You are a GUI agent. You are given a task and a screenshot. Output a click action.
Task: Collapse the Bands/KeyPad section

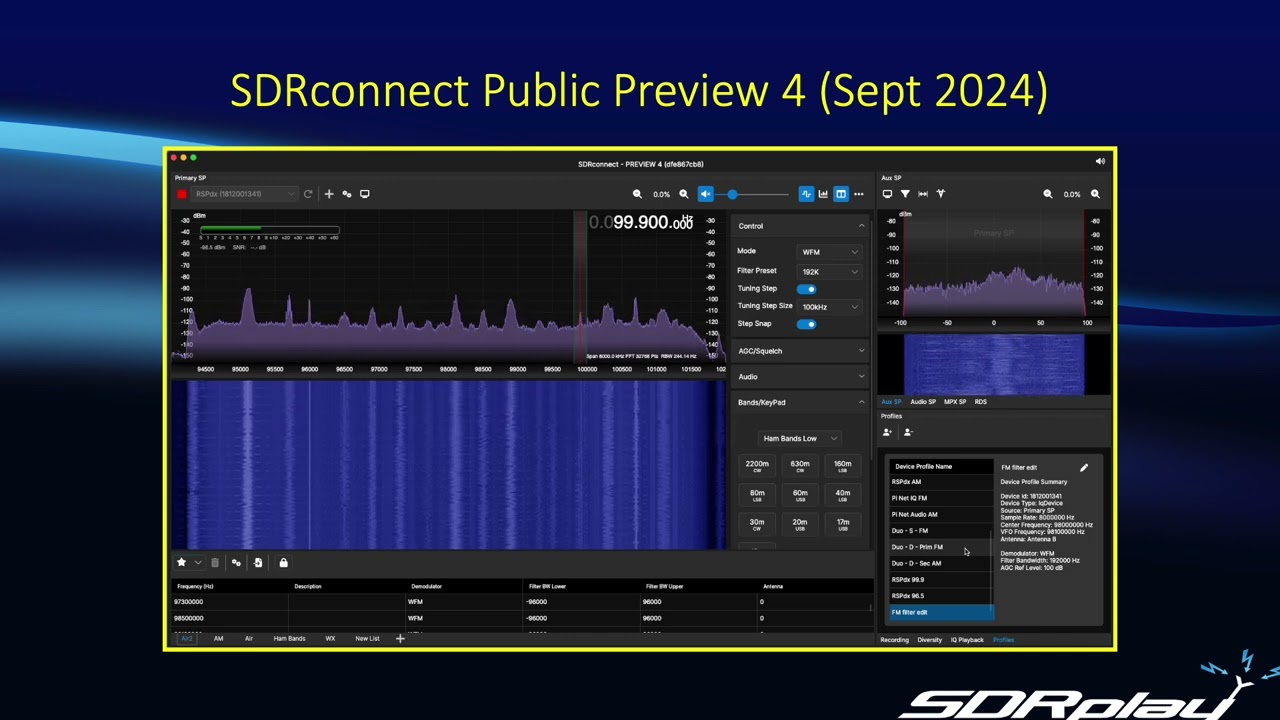pyautogui.click(x=861, y=402)
